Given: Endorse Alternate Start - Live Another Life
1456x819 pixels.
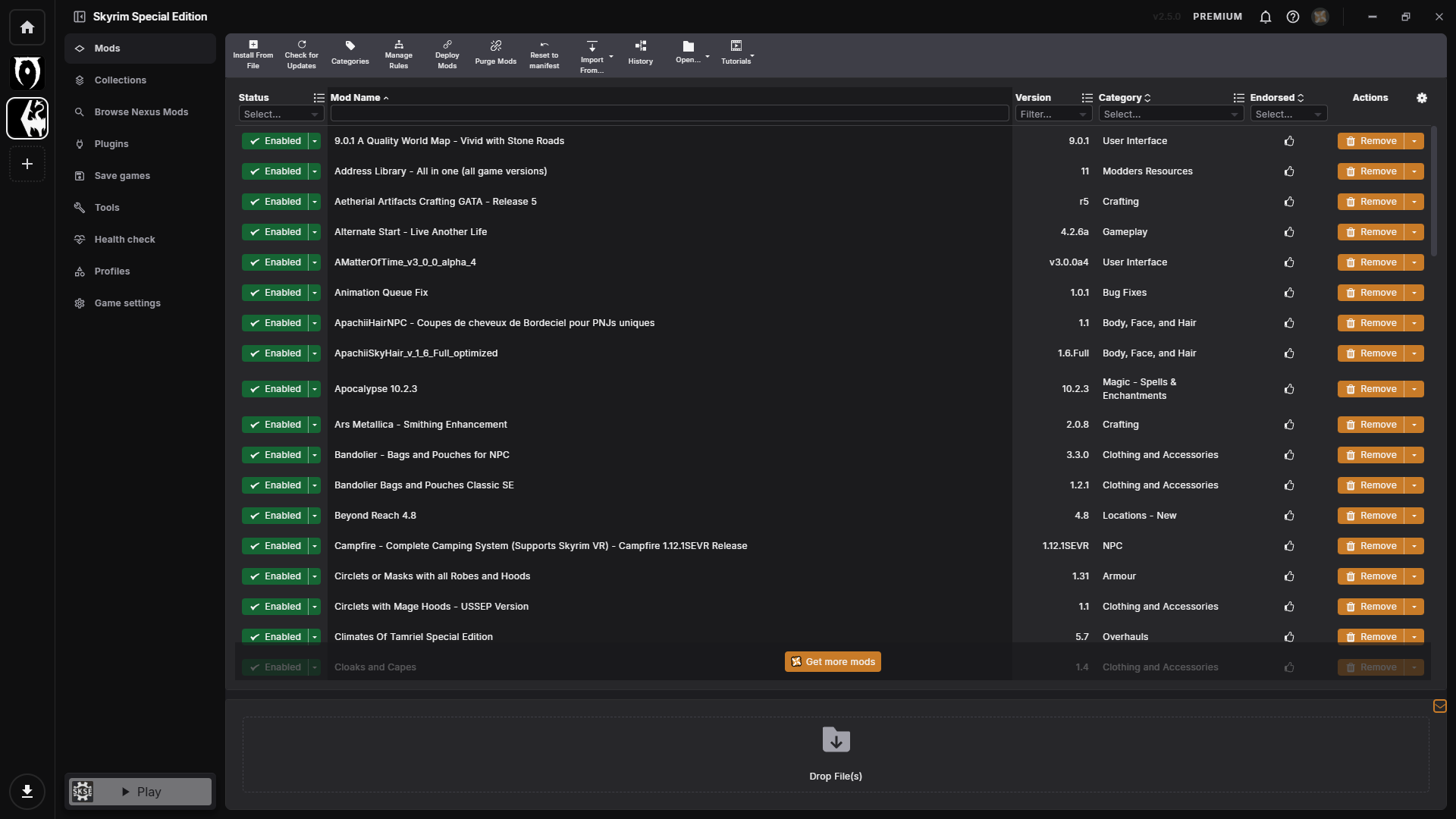Looking at the screenshot, I should tap(1289, 232).
